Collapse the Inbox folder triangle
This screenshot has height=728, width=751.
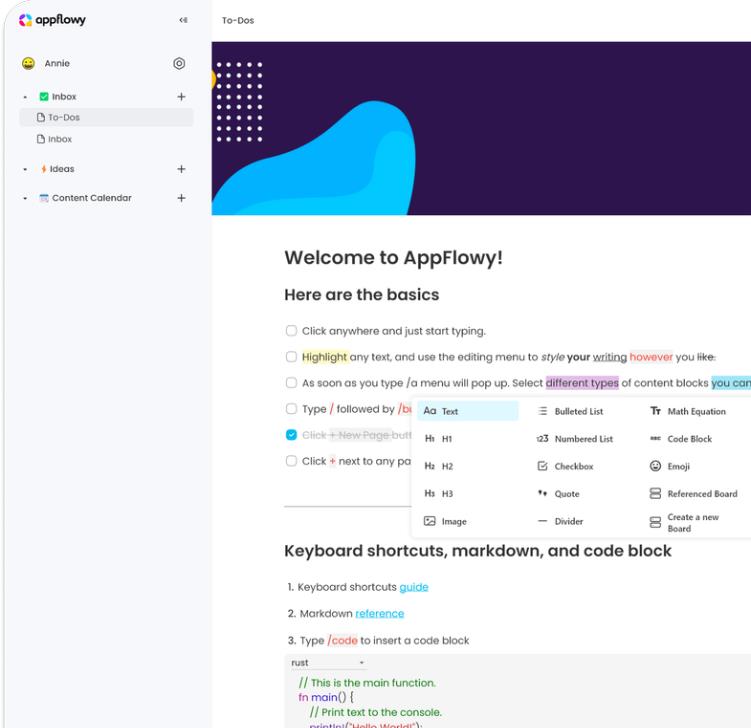coord(25,97)
